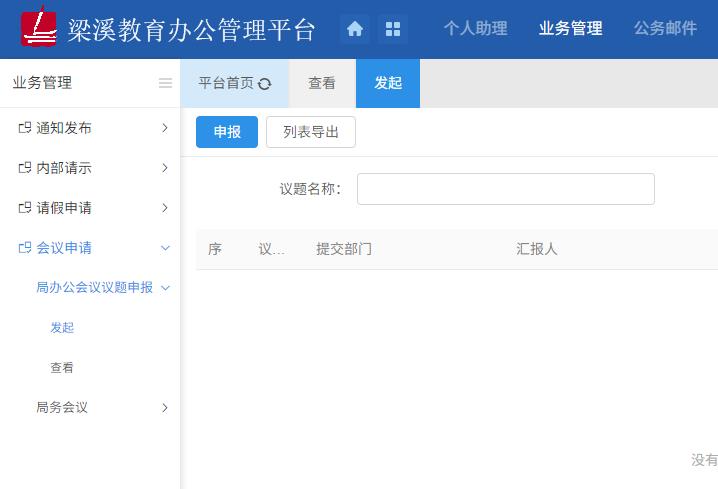Expand the 请假申请 chevron
This screenshot has width=718, height=489.
pyautogui.click(x=165, y=208)
